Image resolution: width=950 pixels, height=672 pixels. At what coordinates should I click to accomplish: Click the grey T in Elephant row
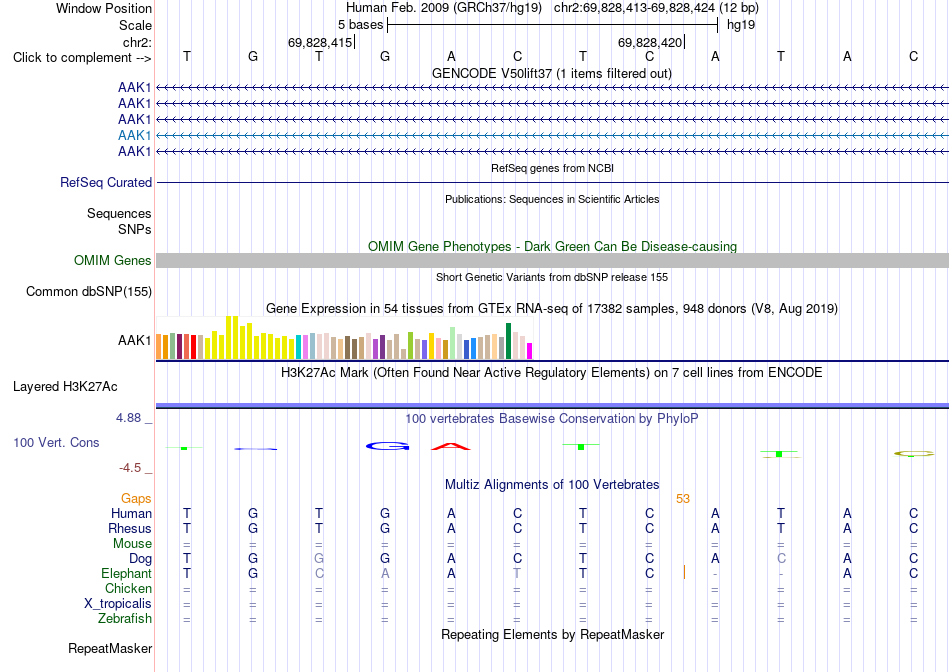point(517,573)
